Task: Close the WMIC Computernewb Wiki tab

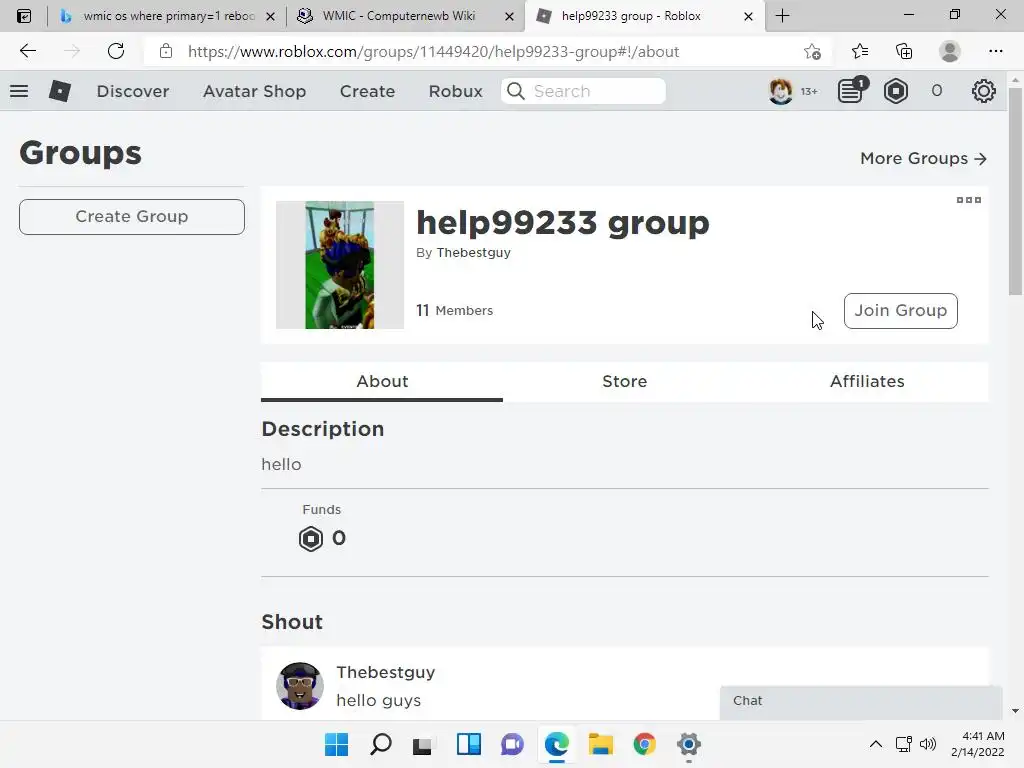Action: [509, 16]
